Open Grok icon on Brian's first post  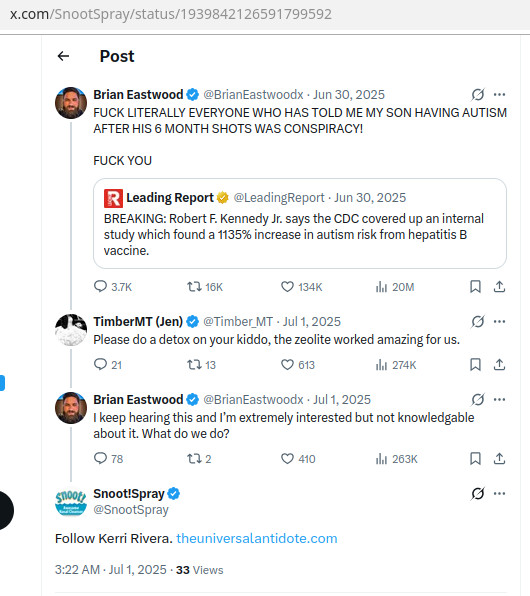478,94
